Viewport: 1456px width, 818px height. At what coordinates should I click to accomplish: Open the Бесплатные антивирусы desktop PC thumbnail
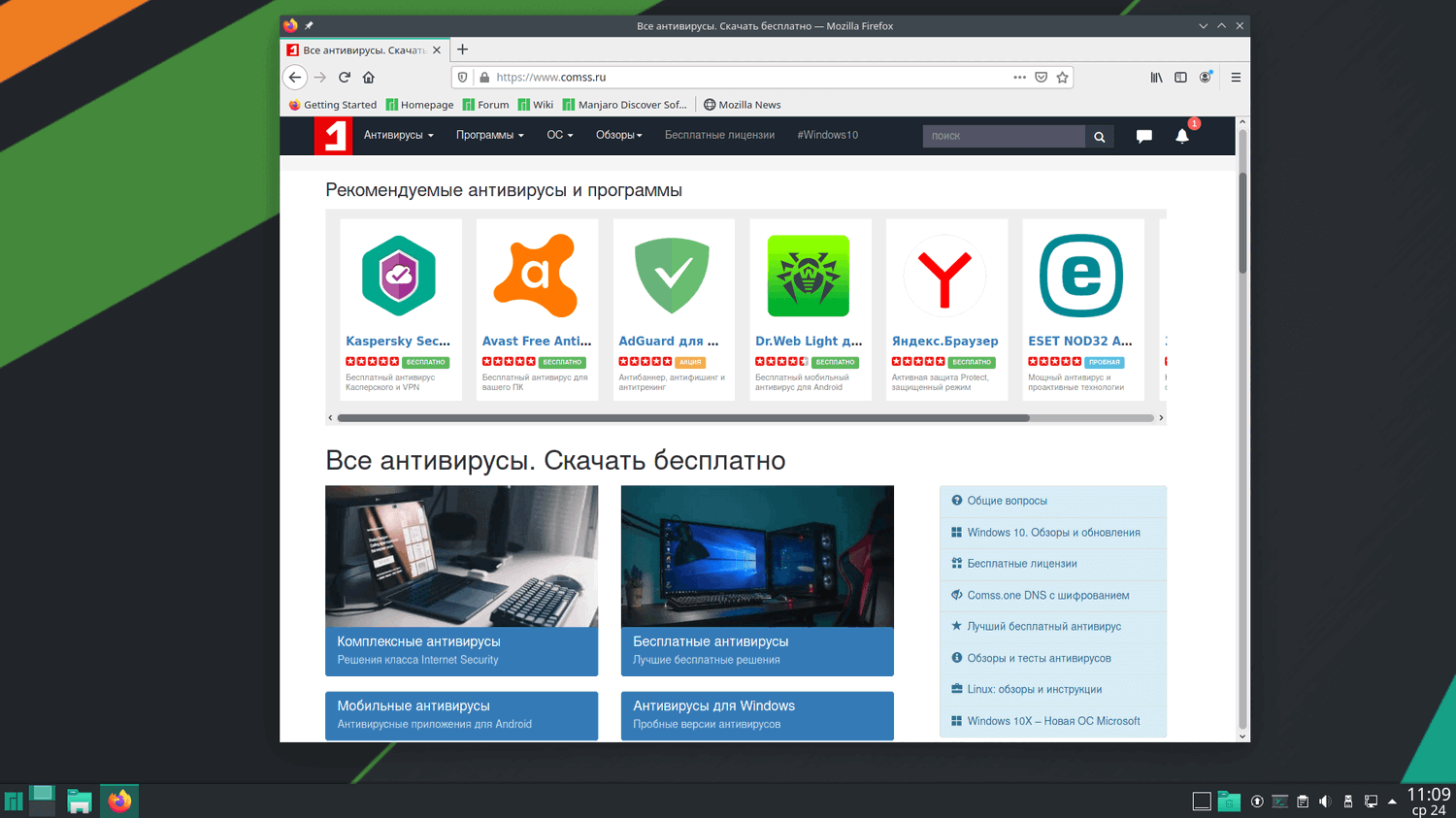click(757, 556)
